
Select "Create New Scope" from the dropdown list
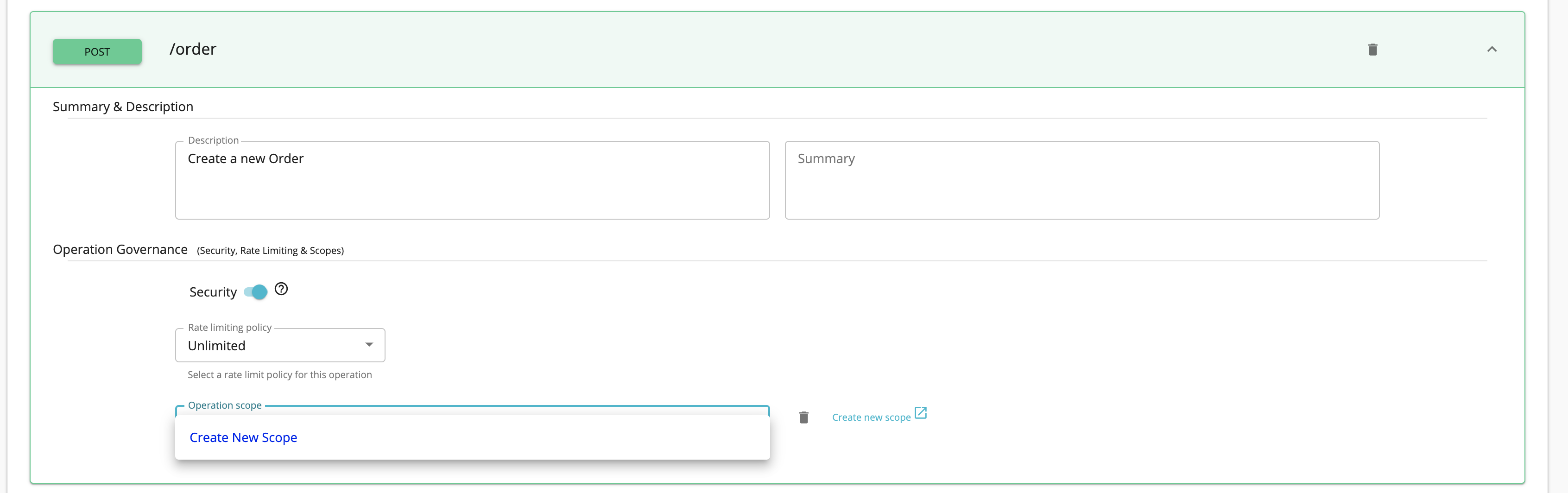pos(243,437)
